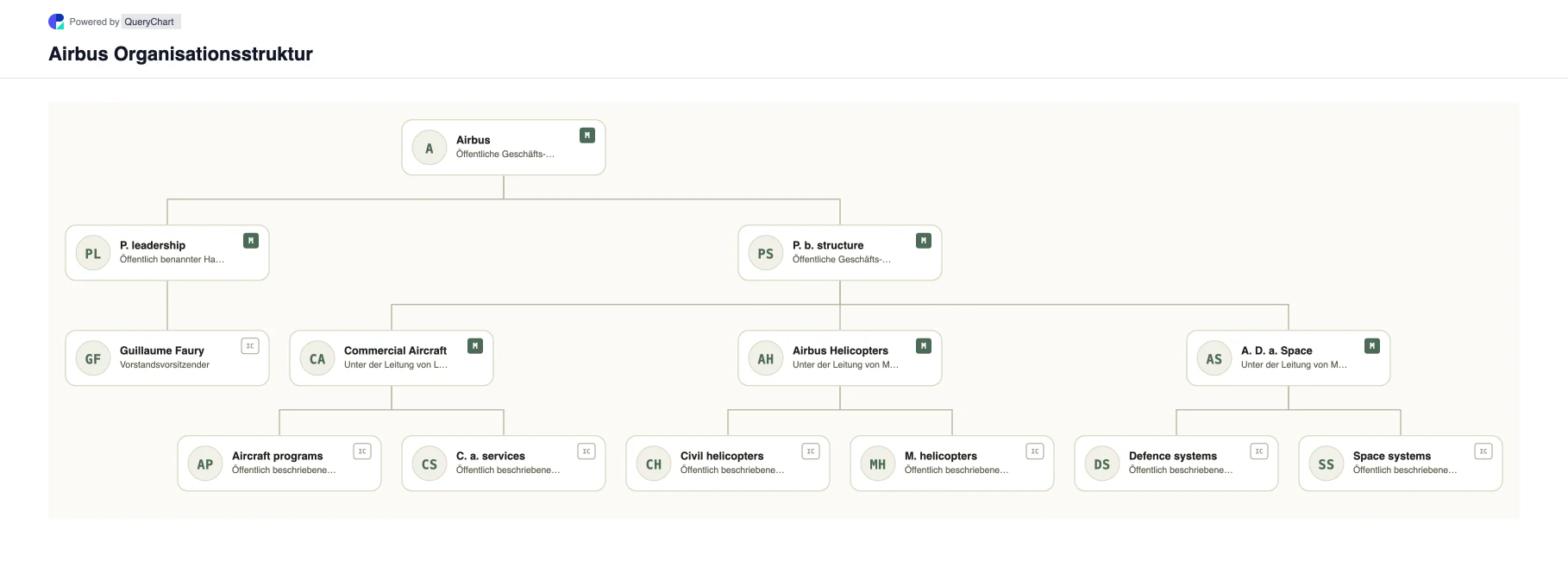Image resolution: width=1568 pixels, height=568 pixels.
Task: Click the M badge on A. D. a. Space card
Action: click(x=1372, y=346)
